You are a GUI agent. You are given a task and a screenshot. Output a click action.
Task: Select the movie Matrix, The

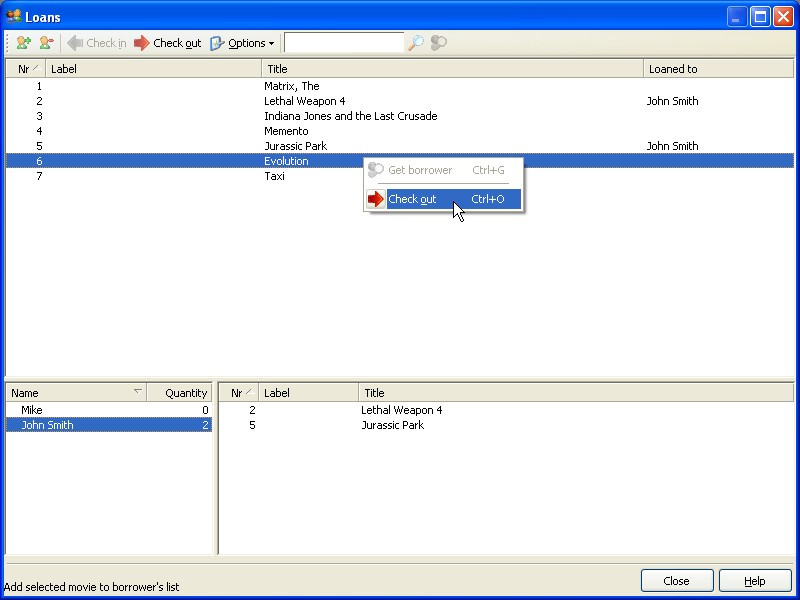coord(399,86)
